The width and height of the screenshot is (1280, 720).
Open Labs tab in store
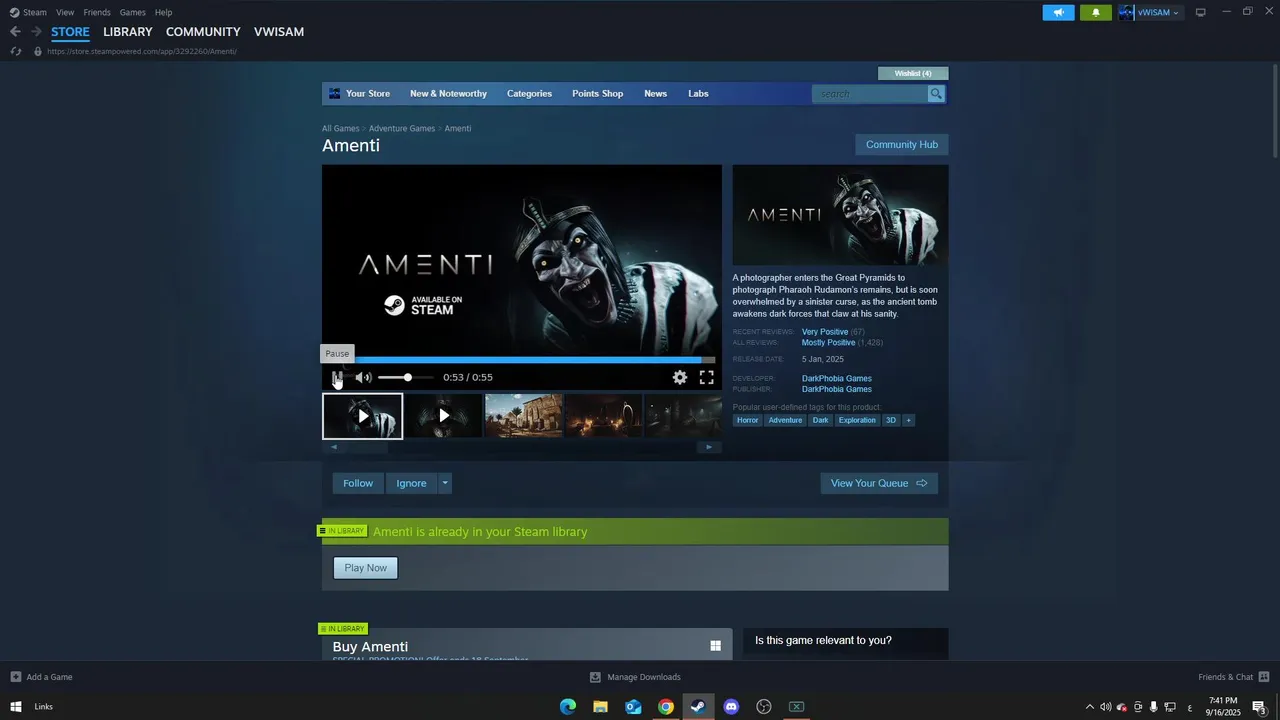[x=698, y=94]
